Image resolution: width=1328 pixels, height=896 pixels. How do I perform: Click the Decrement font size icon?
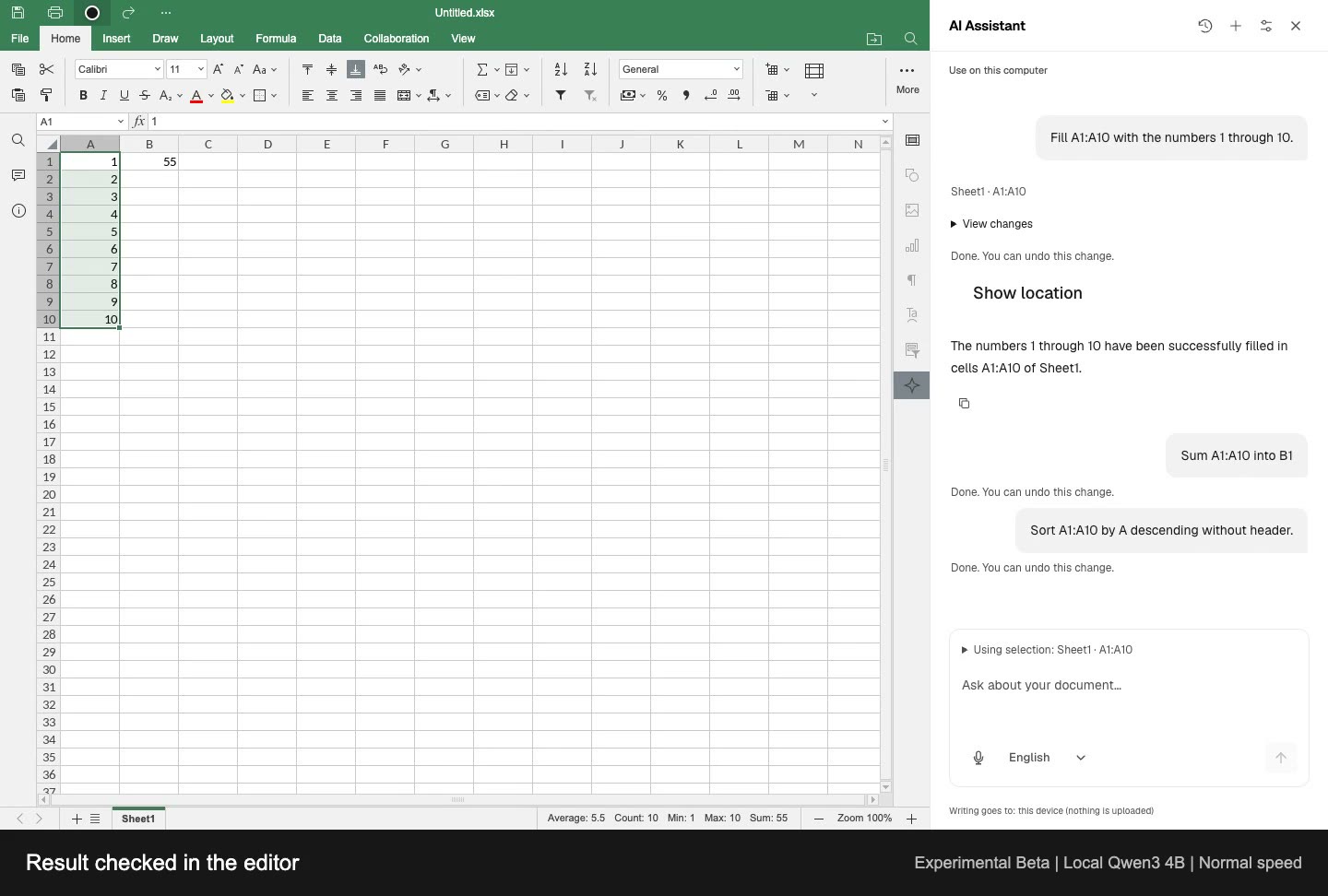pos(239,69)
